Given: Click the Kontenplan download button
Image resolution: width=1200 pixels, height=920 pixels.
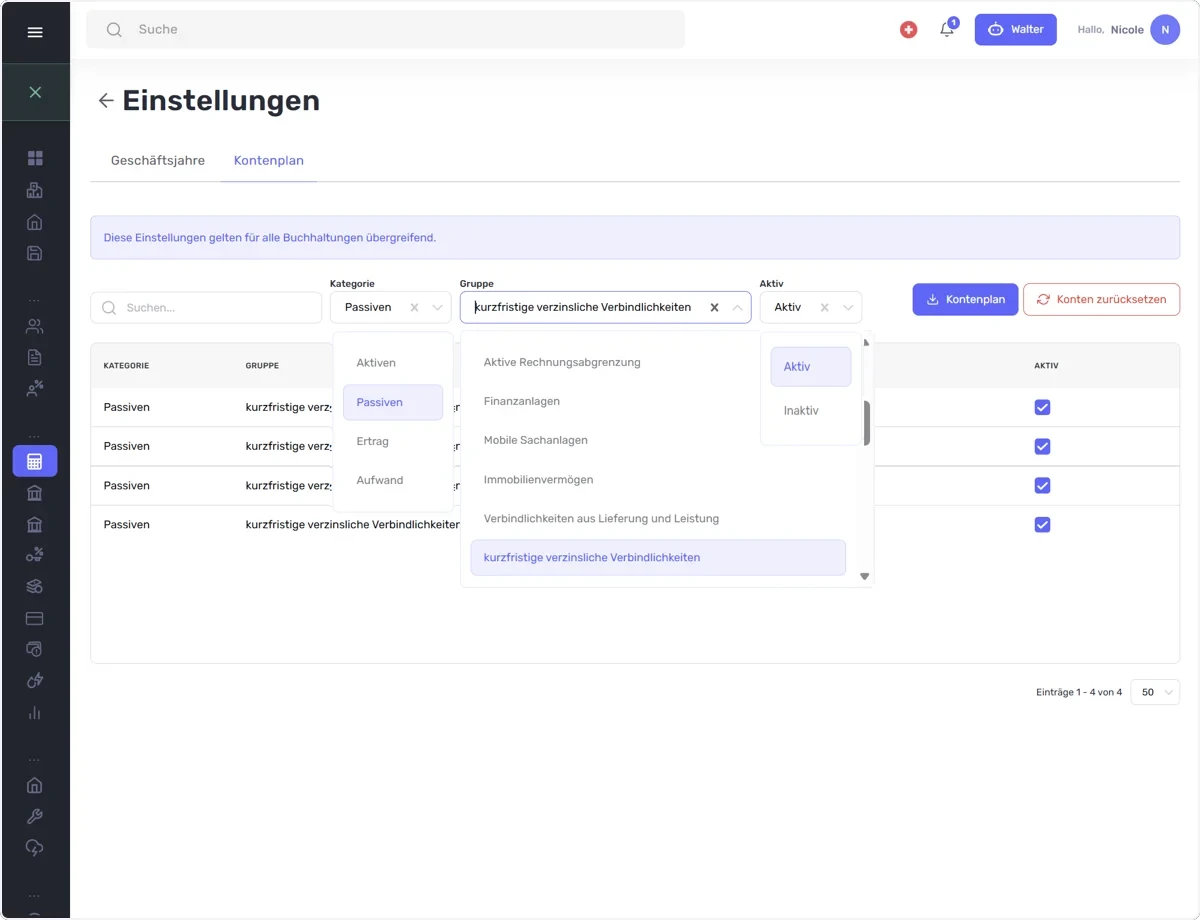Looking at the screenshot, I should pos(965,300).
